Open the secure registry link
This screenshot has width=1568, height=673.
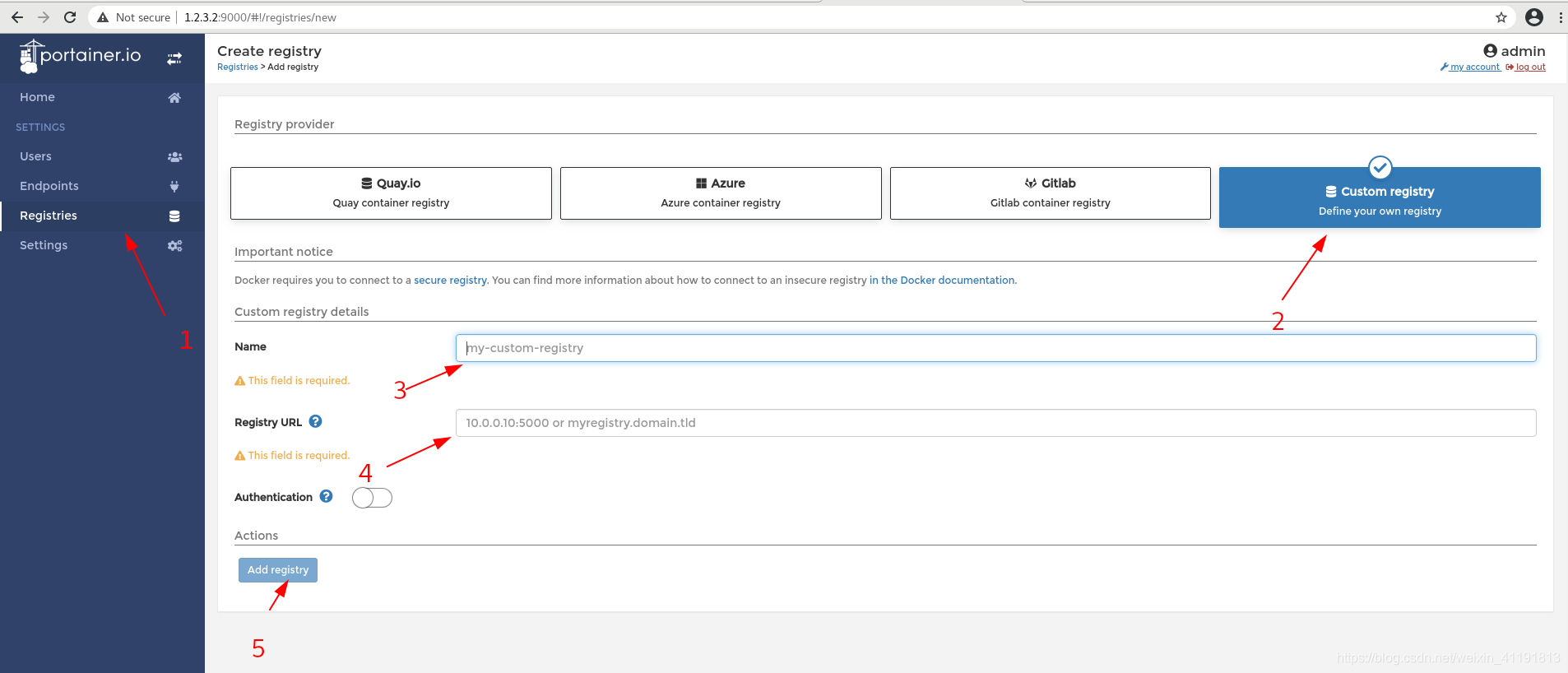450,281
